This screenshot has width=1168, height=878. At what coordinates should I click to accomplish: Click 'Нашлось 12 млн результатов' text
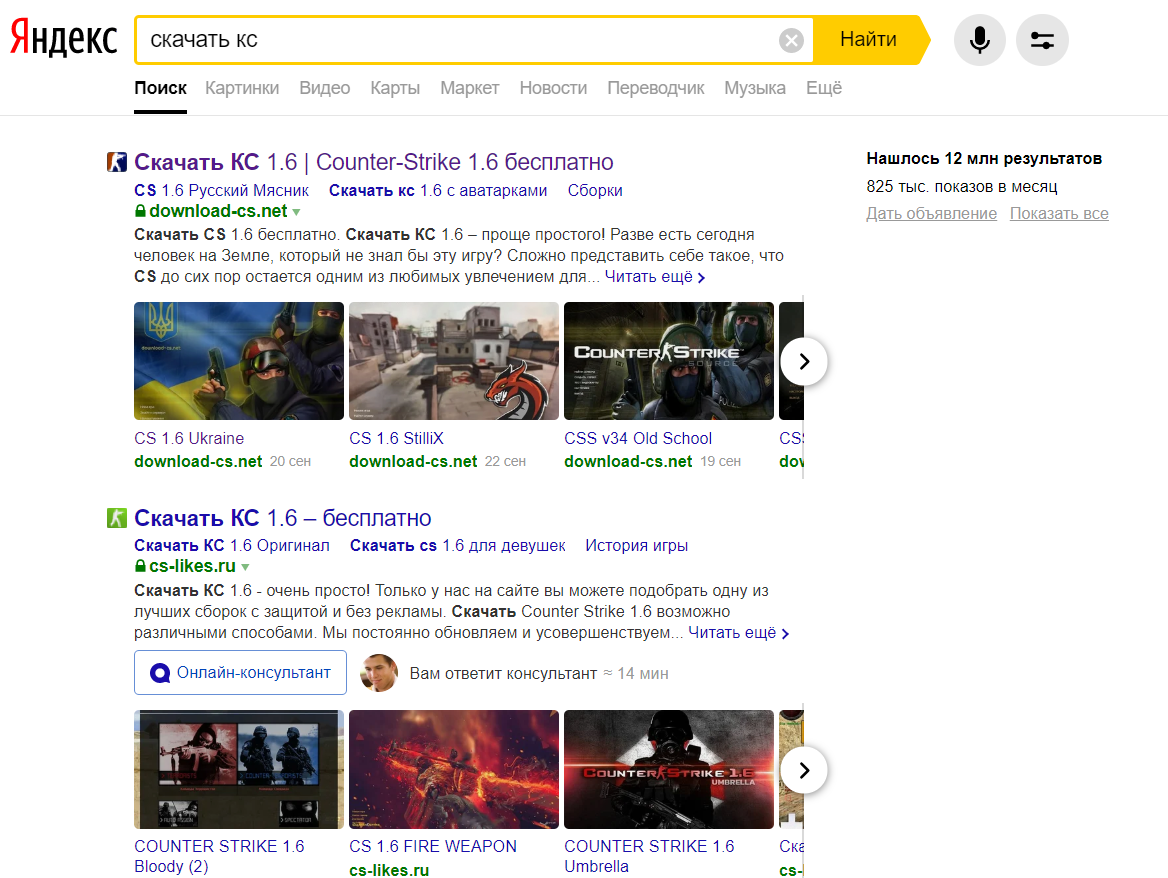point(984,159)
